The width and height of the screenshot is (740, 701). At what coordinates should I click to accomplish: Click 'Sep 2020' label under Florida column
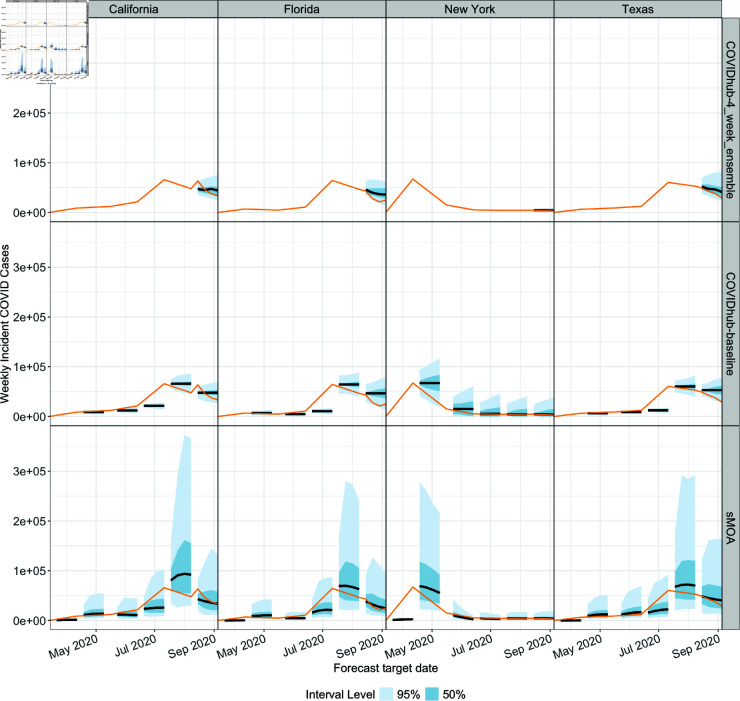[x=360, y=646]
